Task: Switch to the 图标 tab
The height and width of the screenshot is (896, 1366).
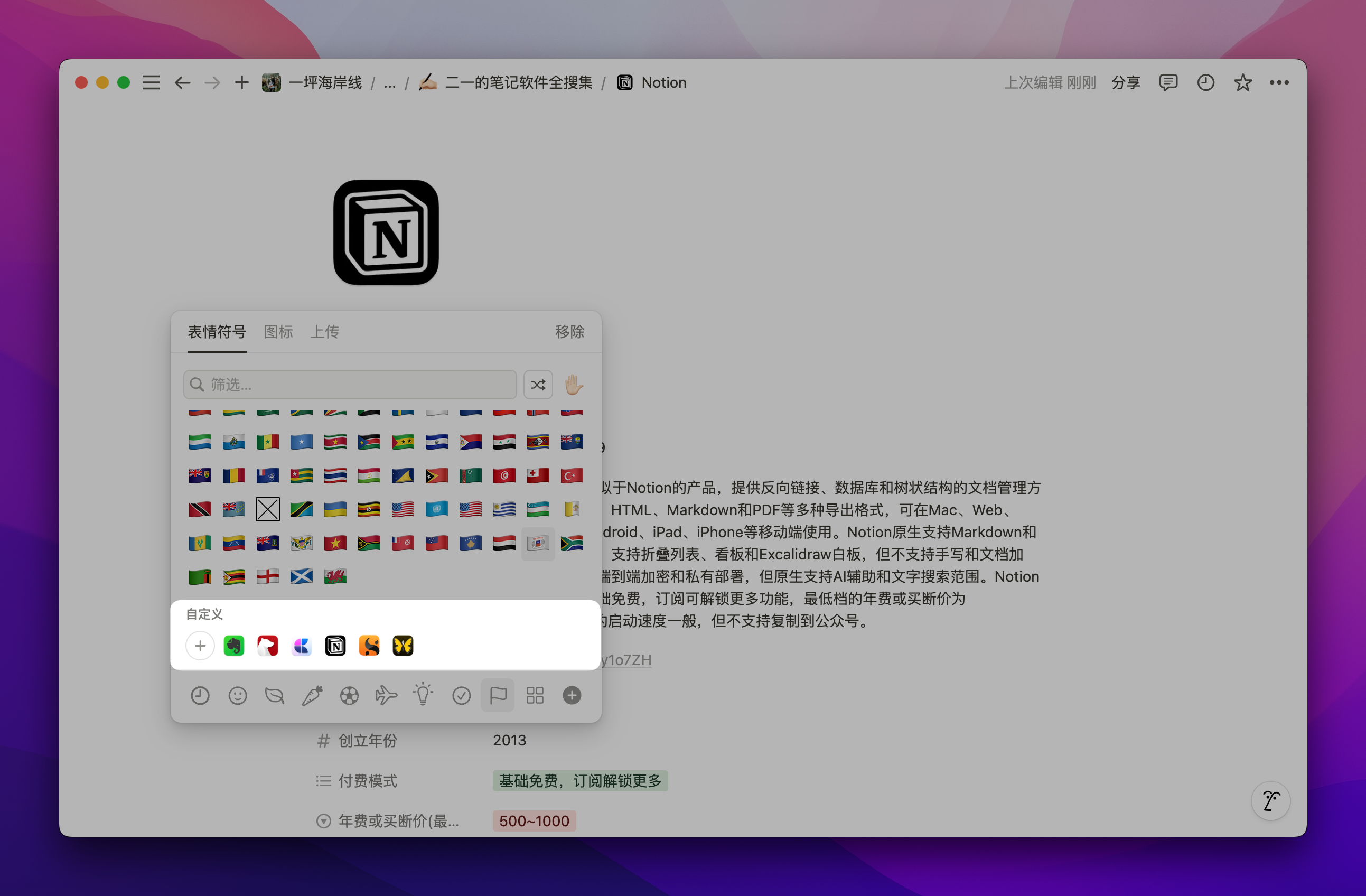Action: pos(278,332)
